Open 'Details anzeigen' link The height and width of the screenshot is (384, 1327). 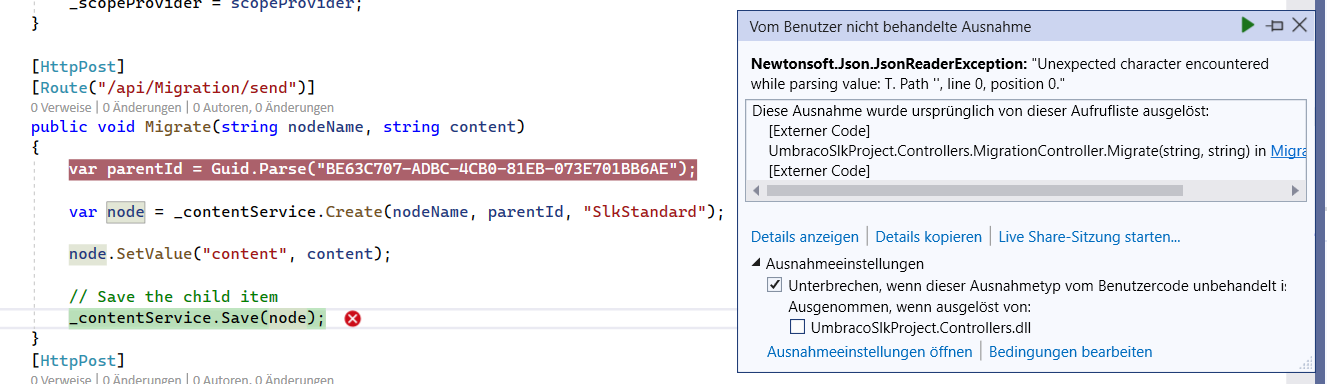[x=805, y=237]
